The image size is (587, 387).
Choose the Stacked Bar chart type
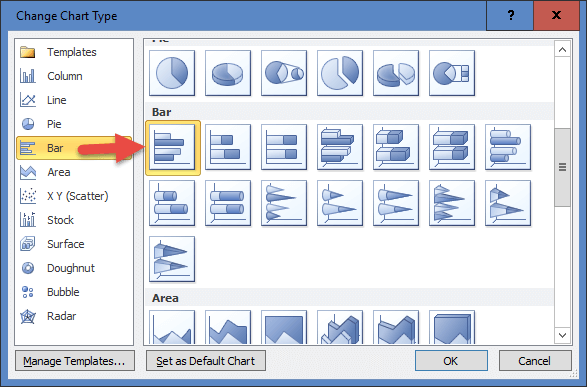(228, 147)
